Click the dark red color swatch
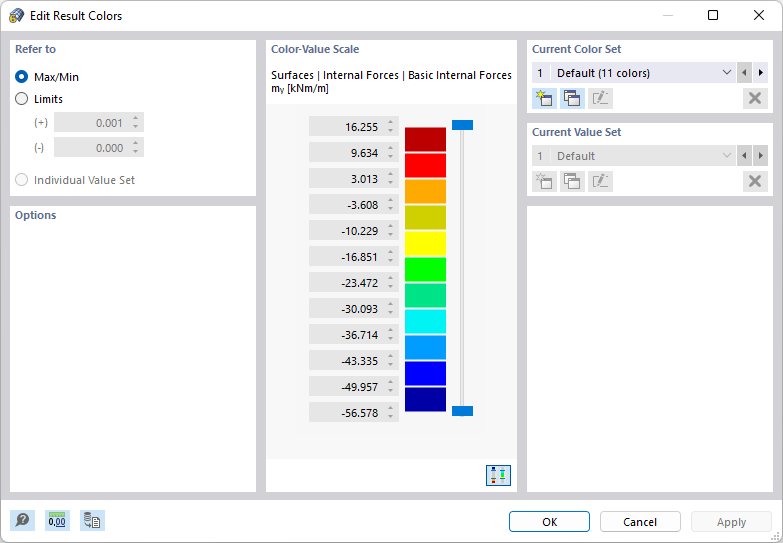 tap(425, 139)
